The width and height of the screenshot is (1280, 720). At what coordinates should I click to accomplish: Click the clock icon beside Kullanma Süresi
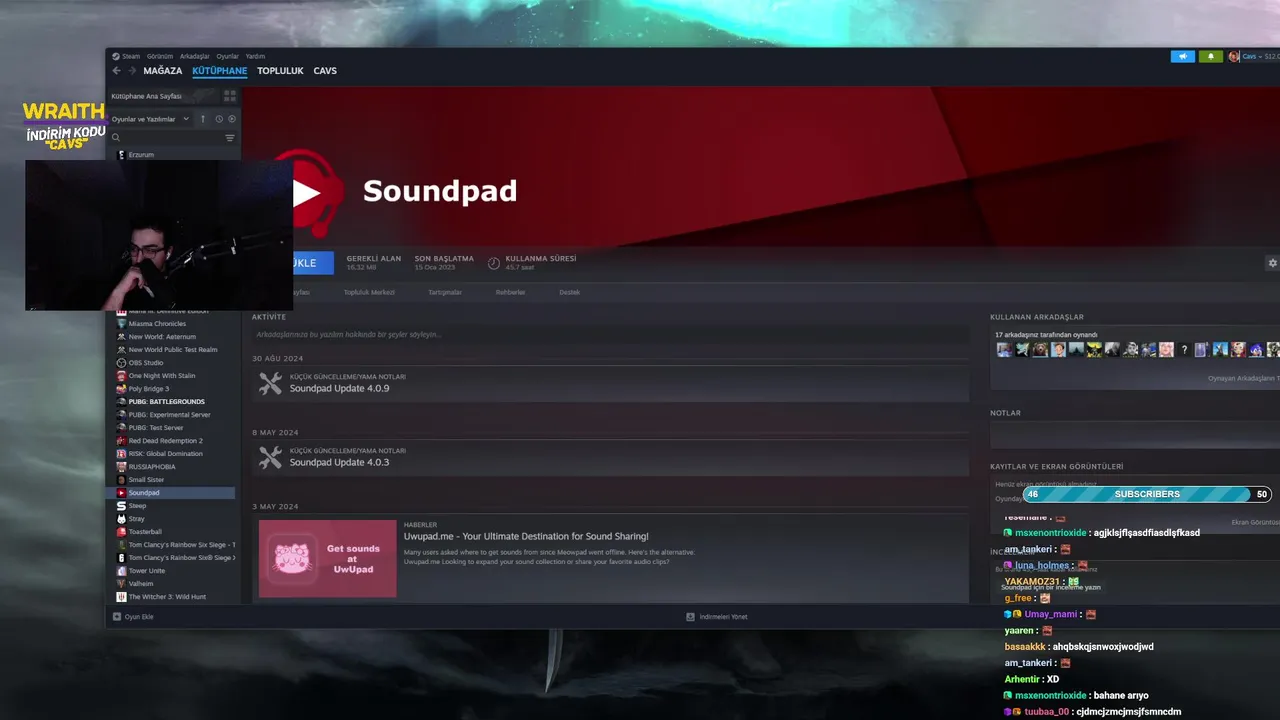[494, 263]
